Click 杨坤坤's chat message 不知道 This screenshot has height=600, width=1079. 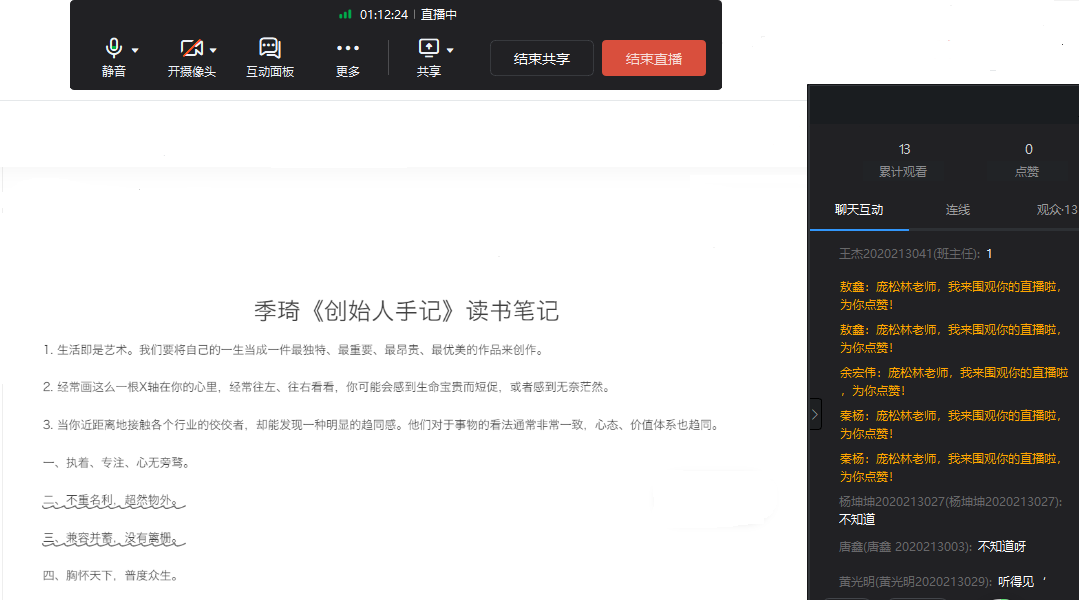857,520
